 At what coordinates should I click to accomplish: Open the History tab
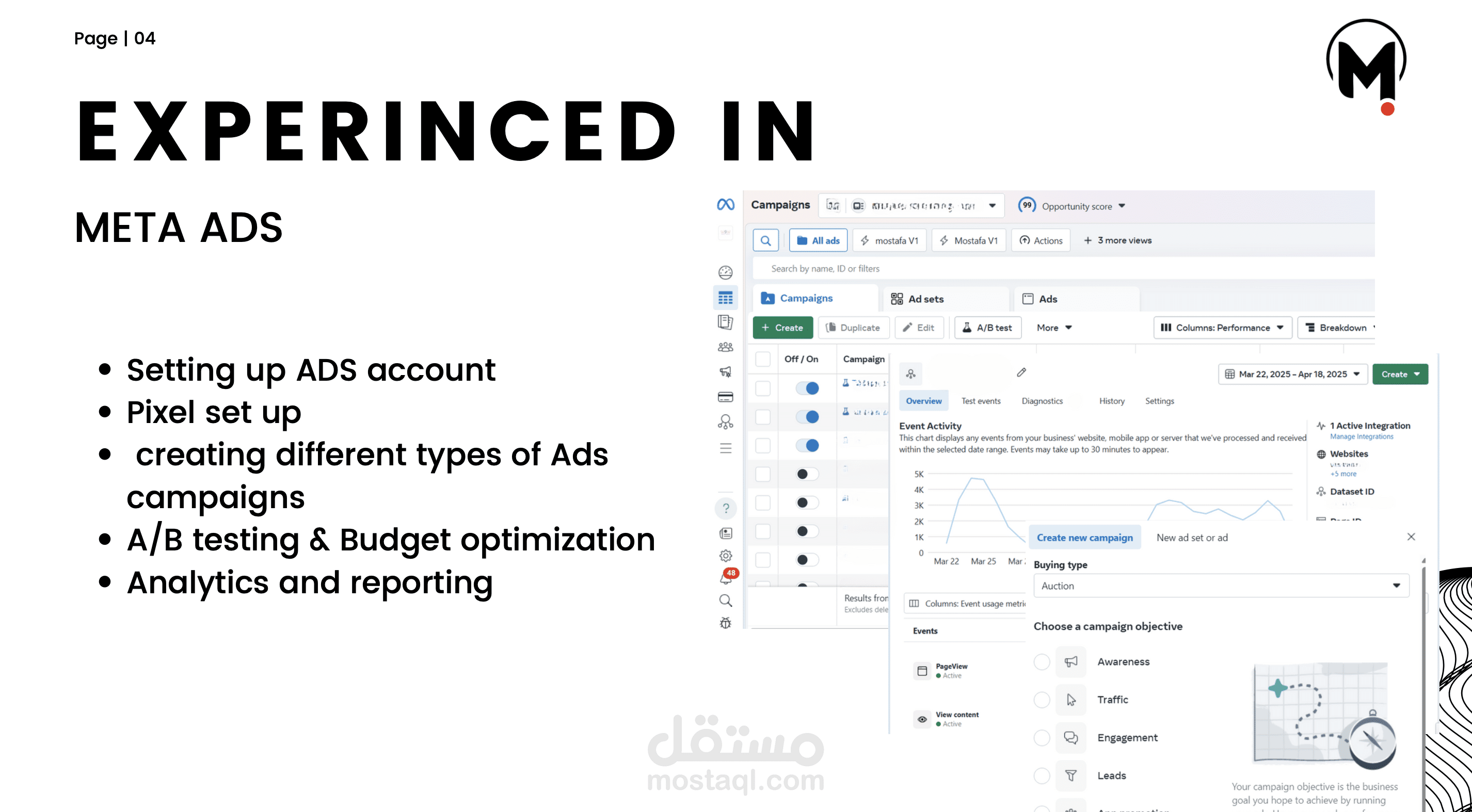(x=1112, y=401)
